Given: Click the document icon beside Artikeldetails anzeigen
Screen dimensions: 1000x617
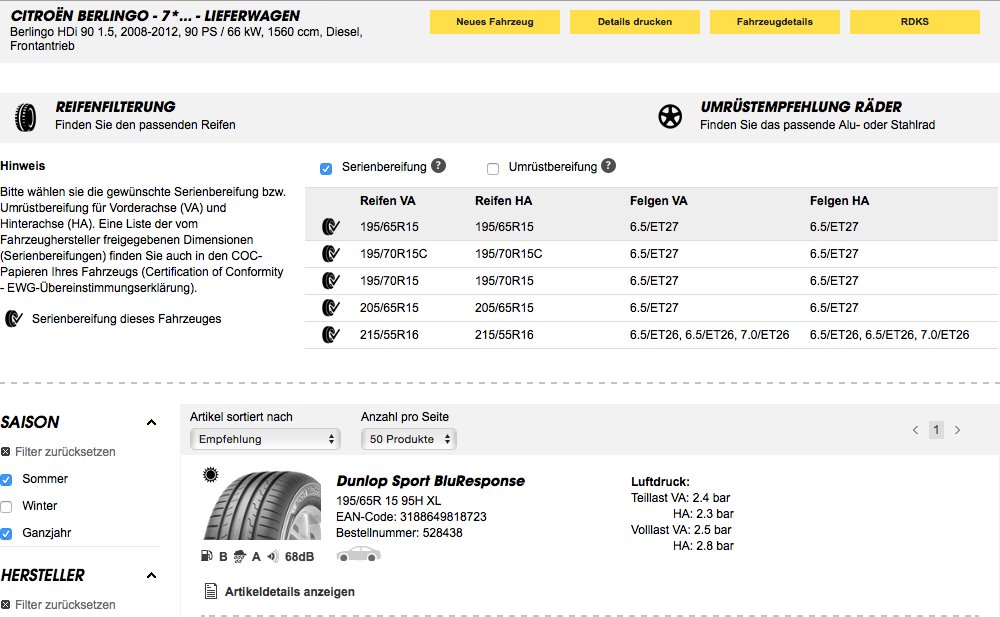Looking at the screenshot, I should pos(210,591).
